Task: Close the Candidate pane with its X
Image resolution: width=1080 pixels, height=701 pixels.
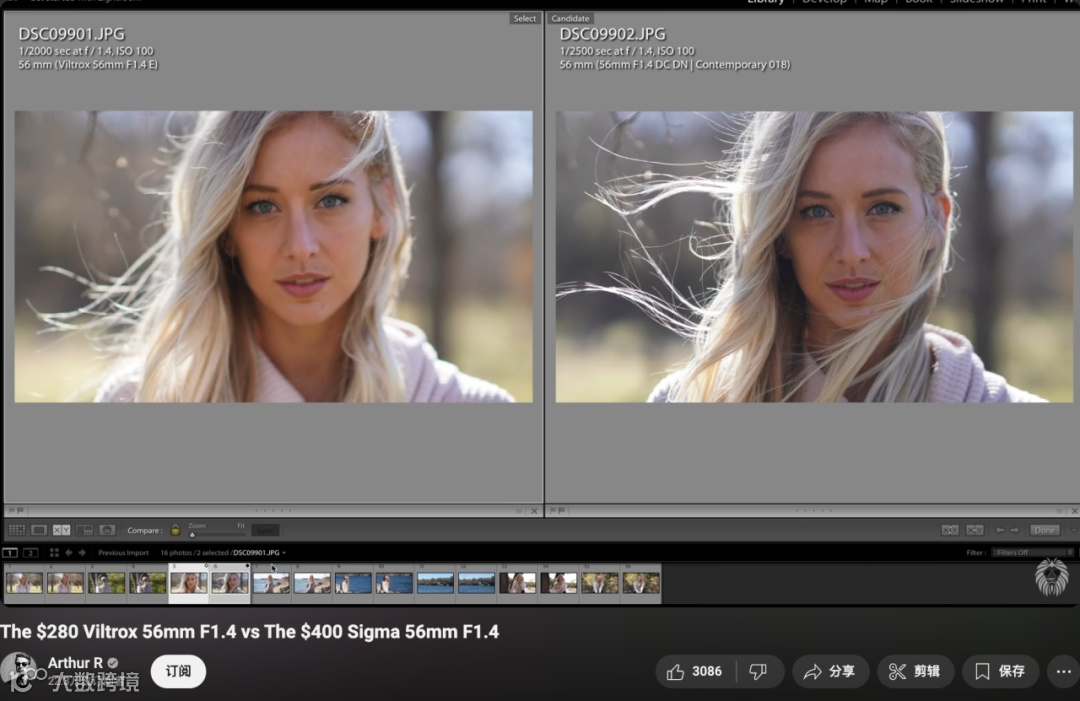Action: [1074, 511]
